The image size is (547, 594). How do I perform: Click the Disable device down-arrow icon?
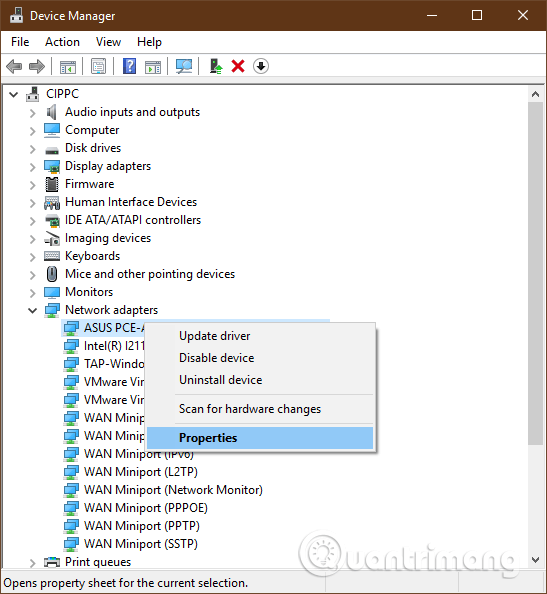click(x=261, y=66)
